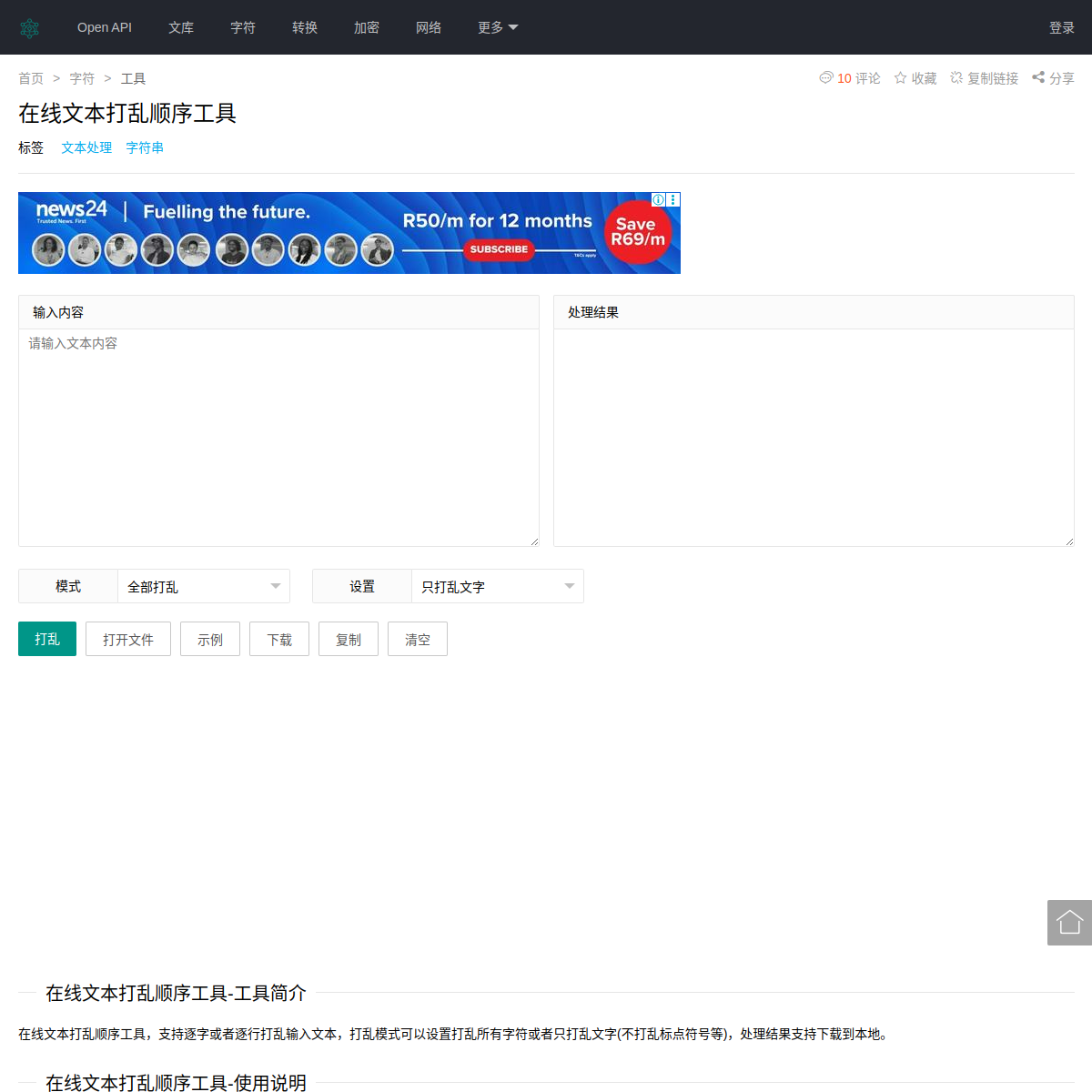
Task: Go to 字符 breadcrumb link
Action: pyautogui.click(x=82, y=78)
